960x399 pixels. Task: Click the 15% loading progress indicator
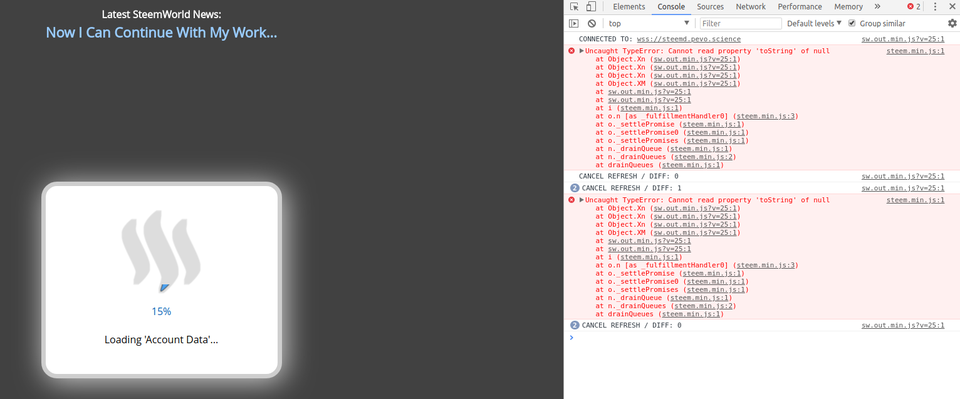[161, 311]
